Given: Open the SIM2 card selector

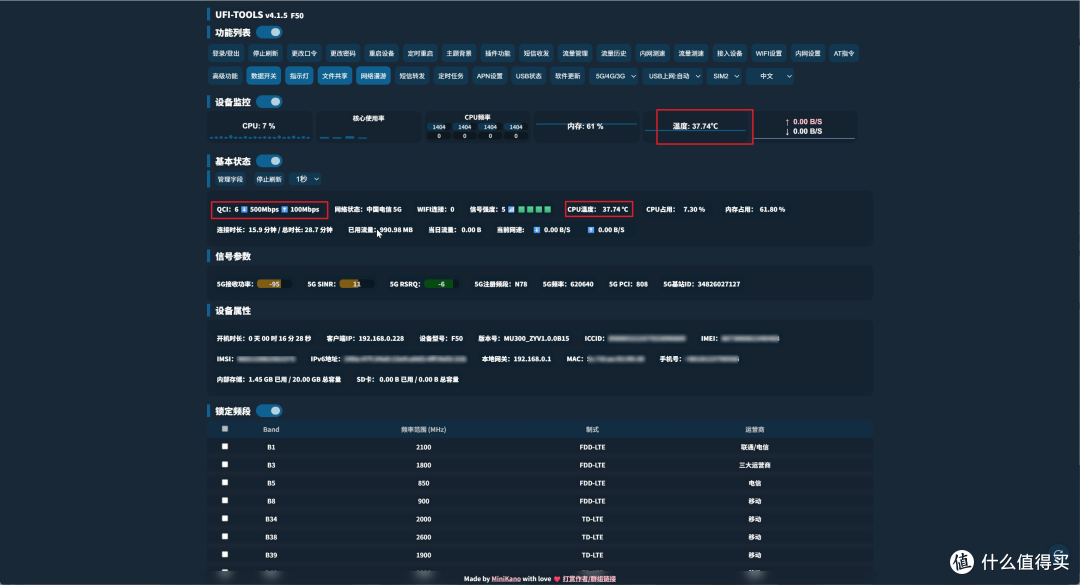Looking at the screenshot, I should [x=725, y=76].
